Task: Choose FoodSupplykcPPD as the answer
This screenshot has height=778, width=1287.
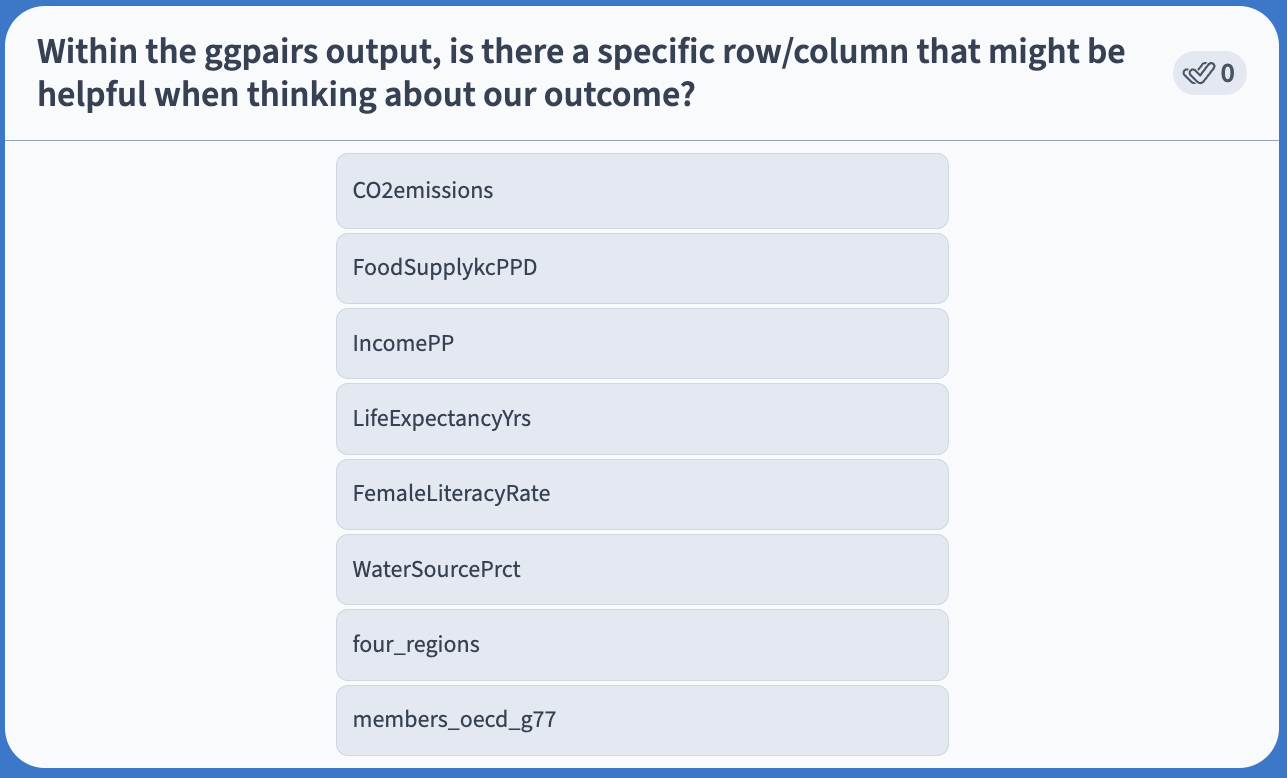Action: click(x=642, y=268)
